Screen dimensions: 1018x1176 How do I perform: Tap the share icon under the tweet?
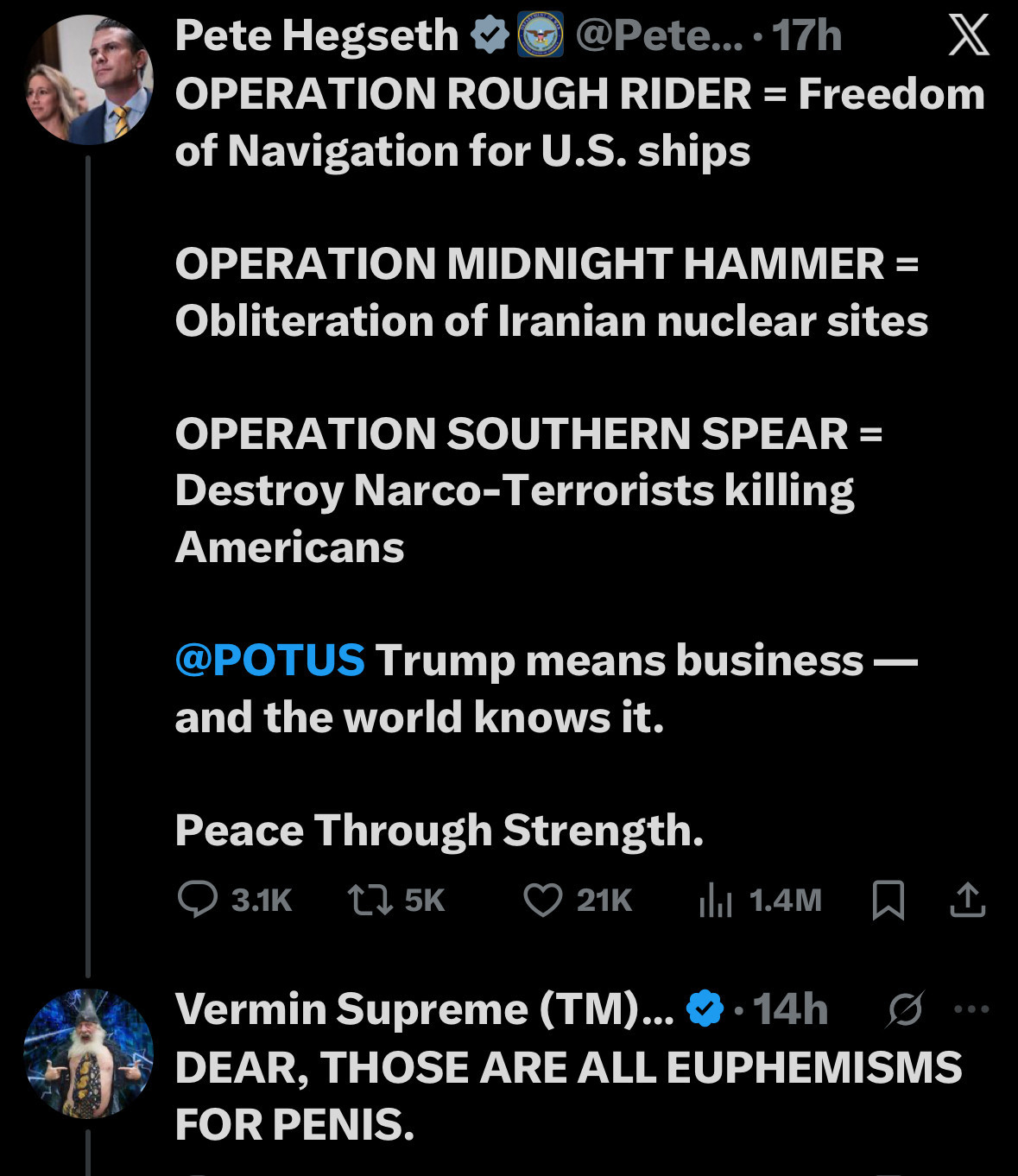click(x=967, y=900)
